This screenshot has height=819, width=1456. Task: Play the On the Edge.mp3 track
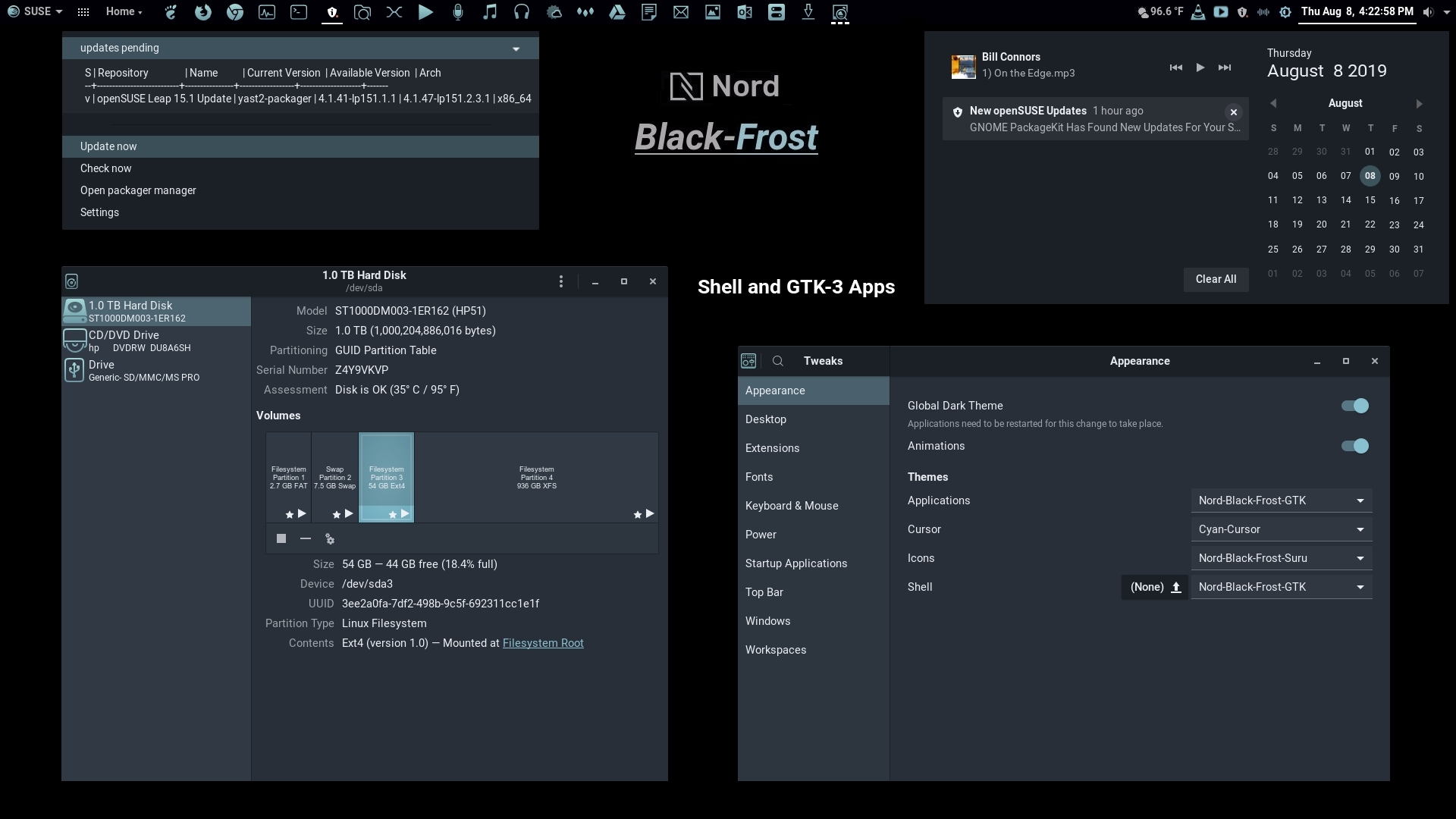[x=1200, y=67]
